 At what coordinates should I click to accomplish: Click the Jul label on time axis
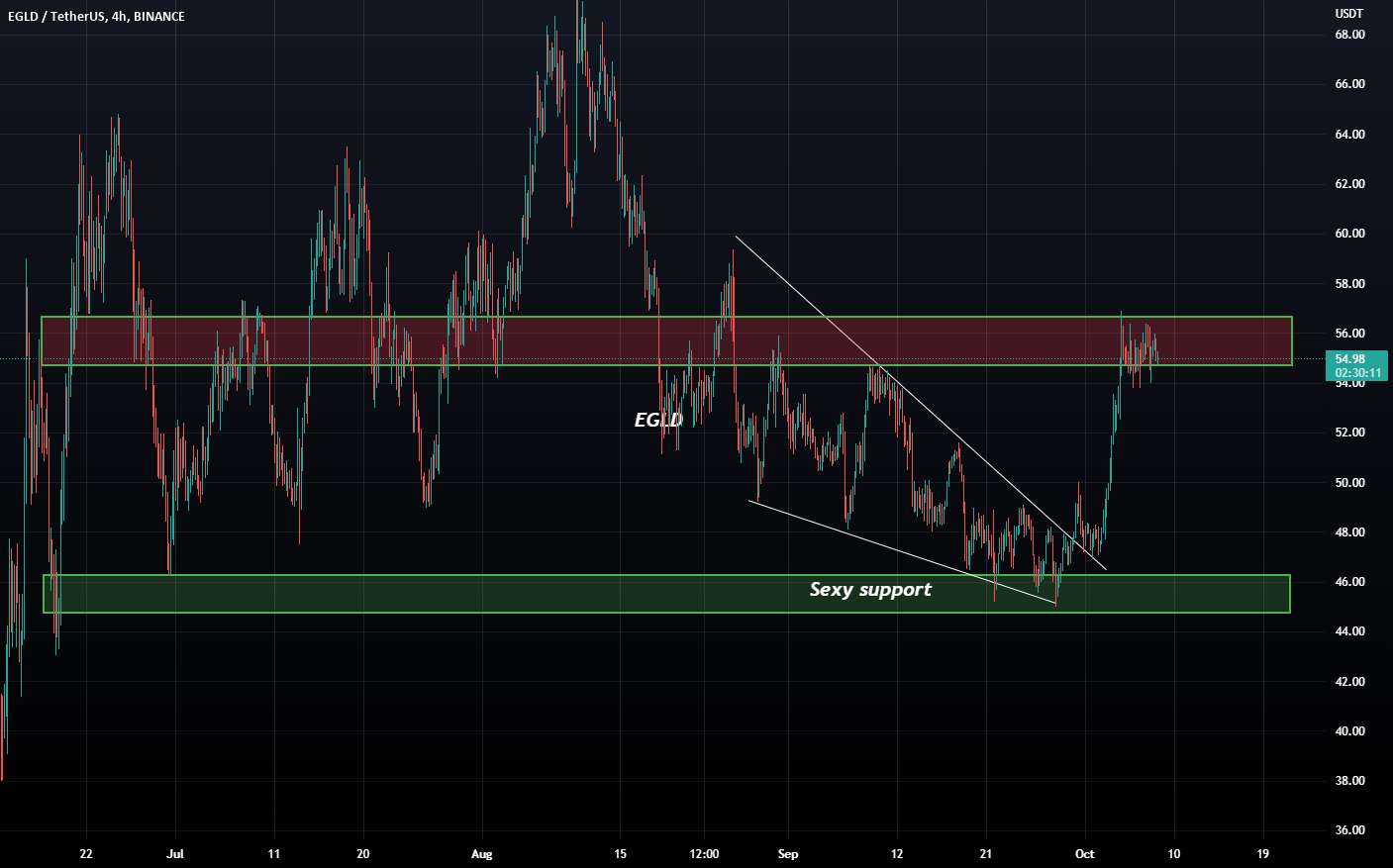coord(175,853)
